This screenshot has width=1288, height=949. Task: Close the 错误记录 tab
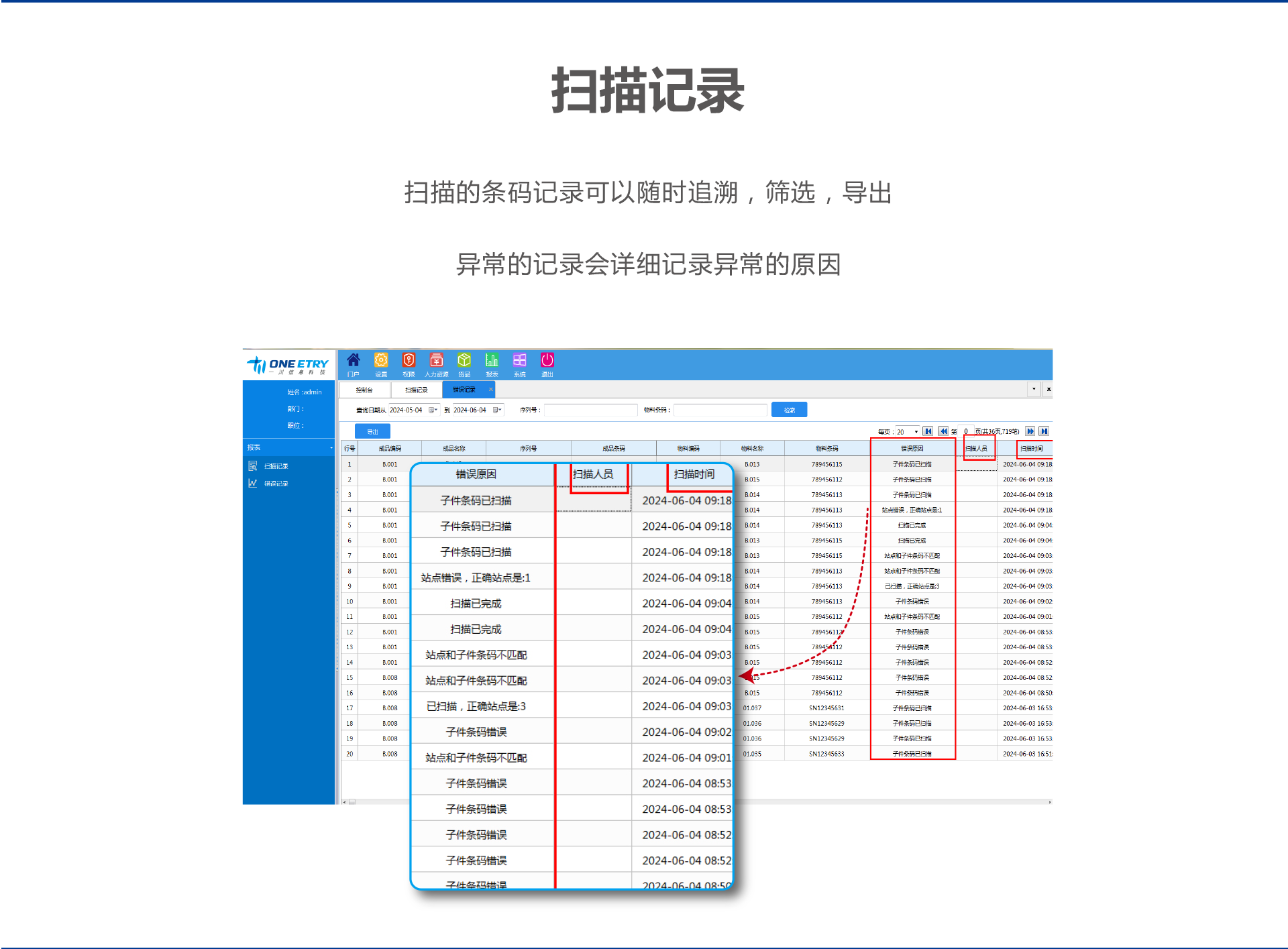(491, 389)
